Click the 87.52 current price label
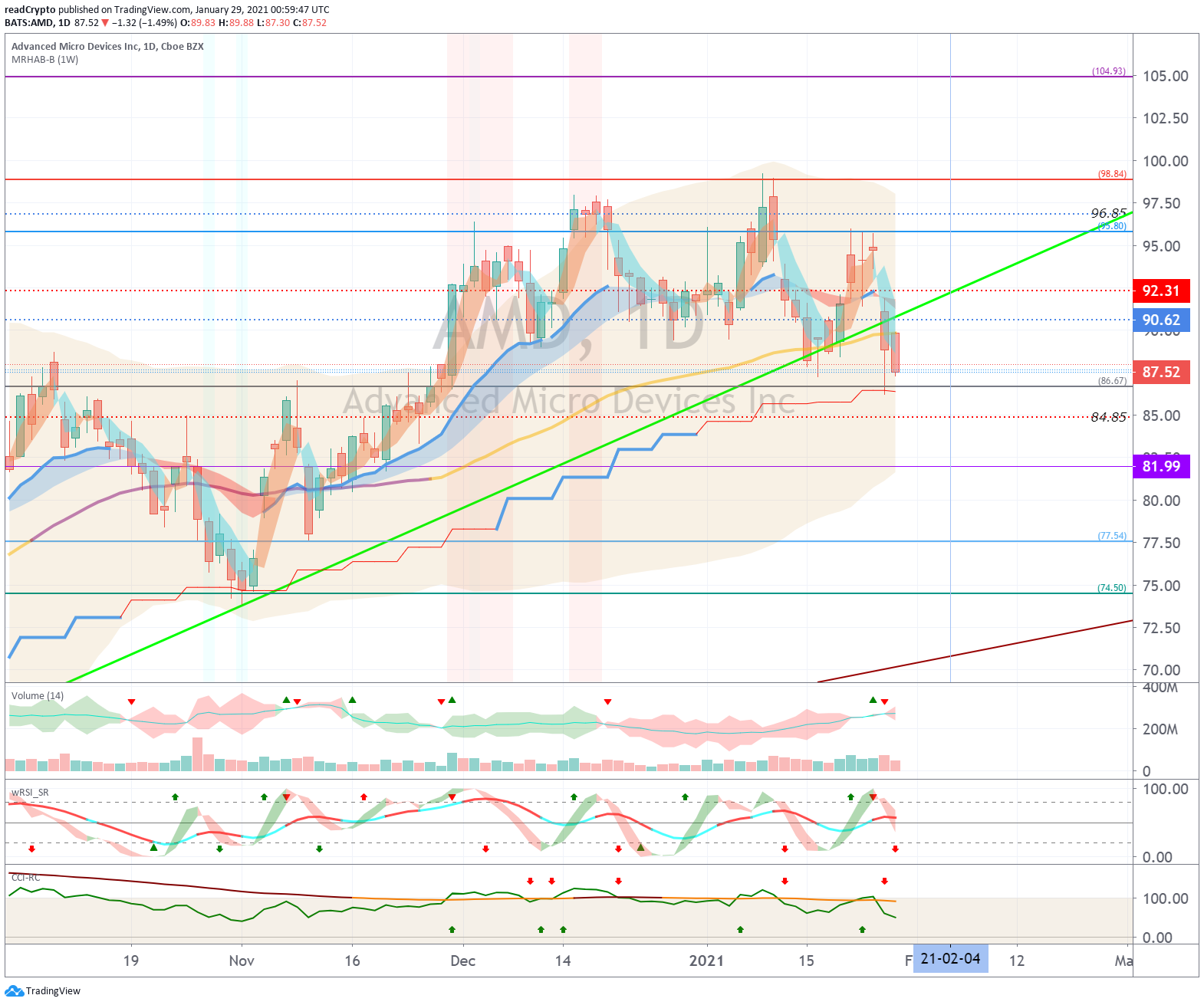Screen dimensions: 1204x1005 [x=1161, y=373]
